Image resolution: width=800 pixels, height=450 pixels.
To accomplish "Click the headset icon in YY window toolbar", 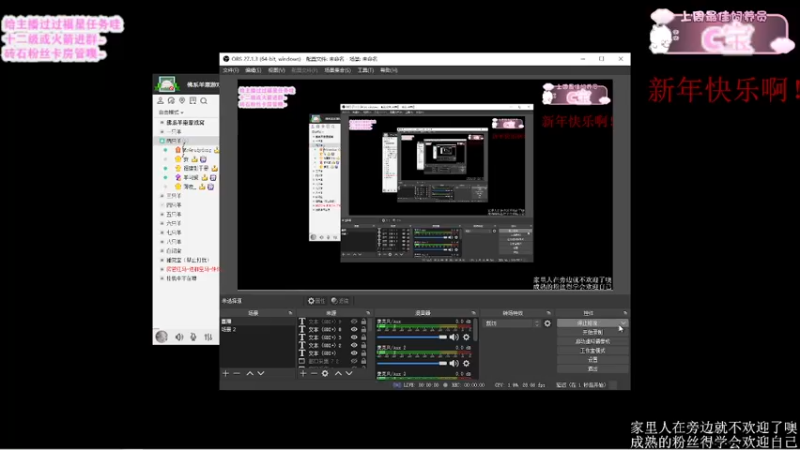I will click(171, 101).
